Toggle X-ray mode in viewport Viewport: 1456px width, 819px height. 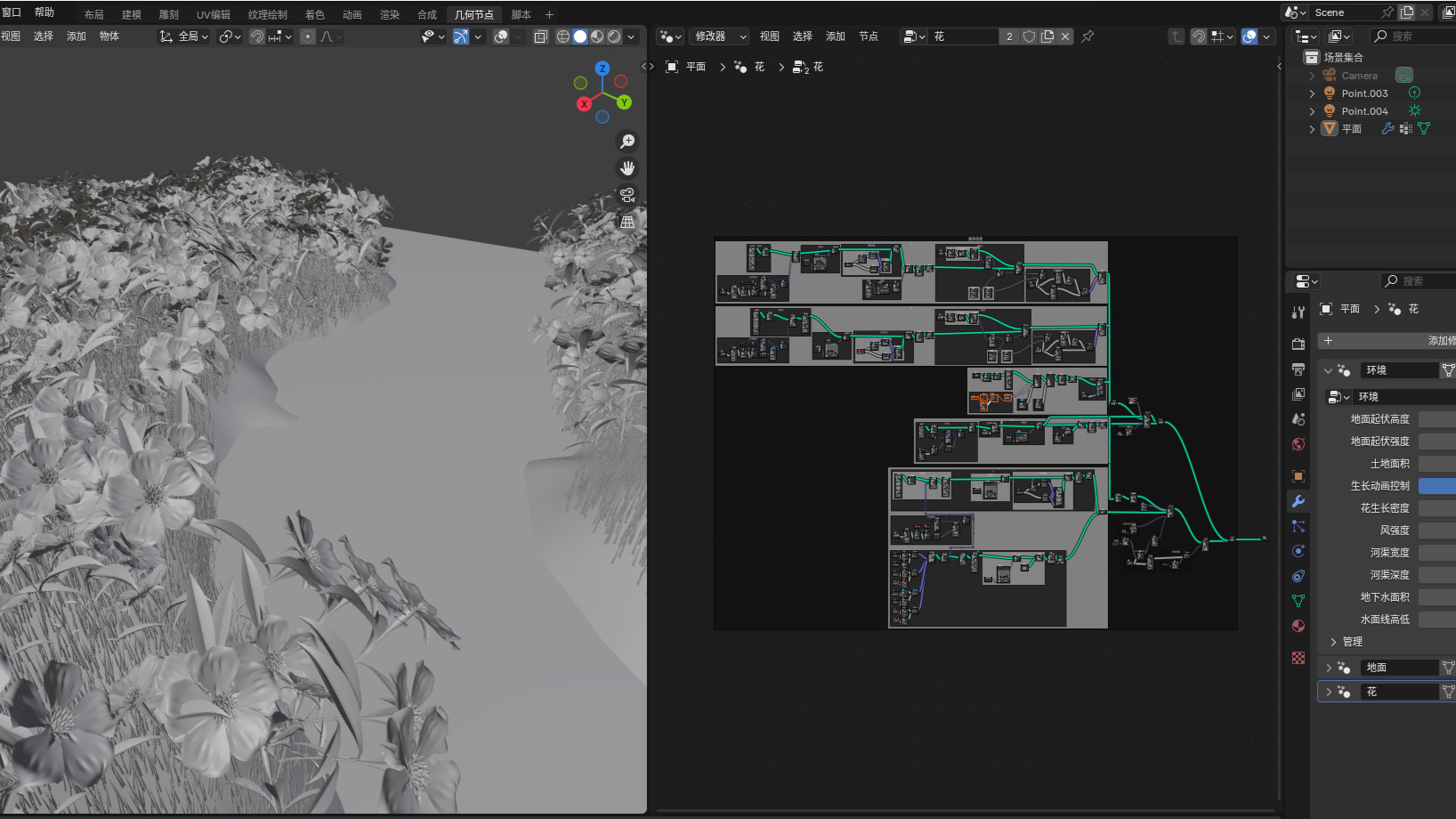pyautogui.click(x=540, y=36)
